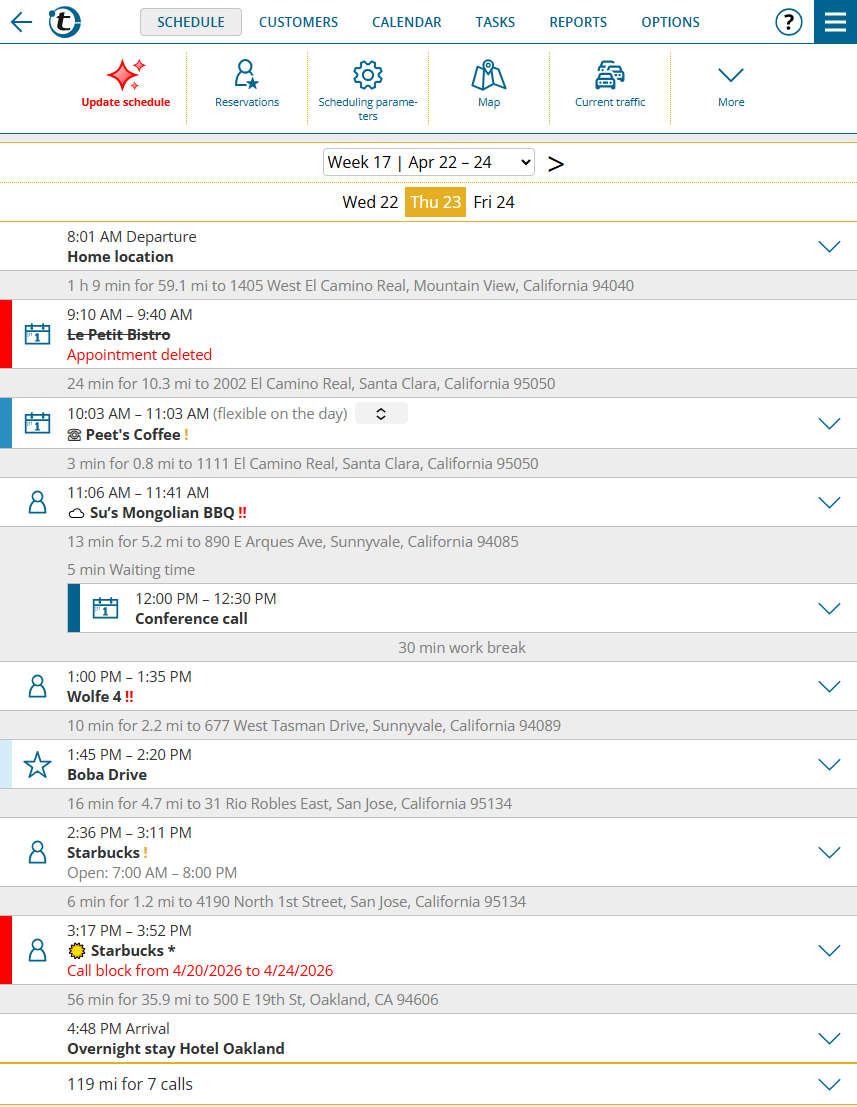Go to next week arrow
Viewport: 857px width, 1107px height.
coord(556,163)
